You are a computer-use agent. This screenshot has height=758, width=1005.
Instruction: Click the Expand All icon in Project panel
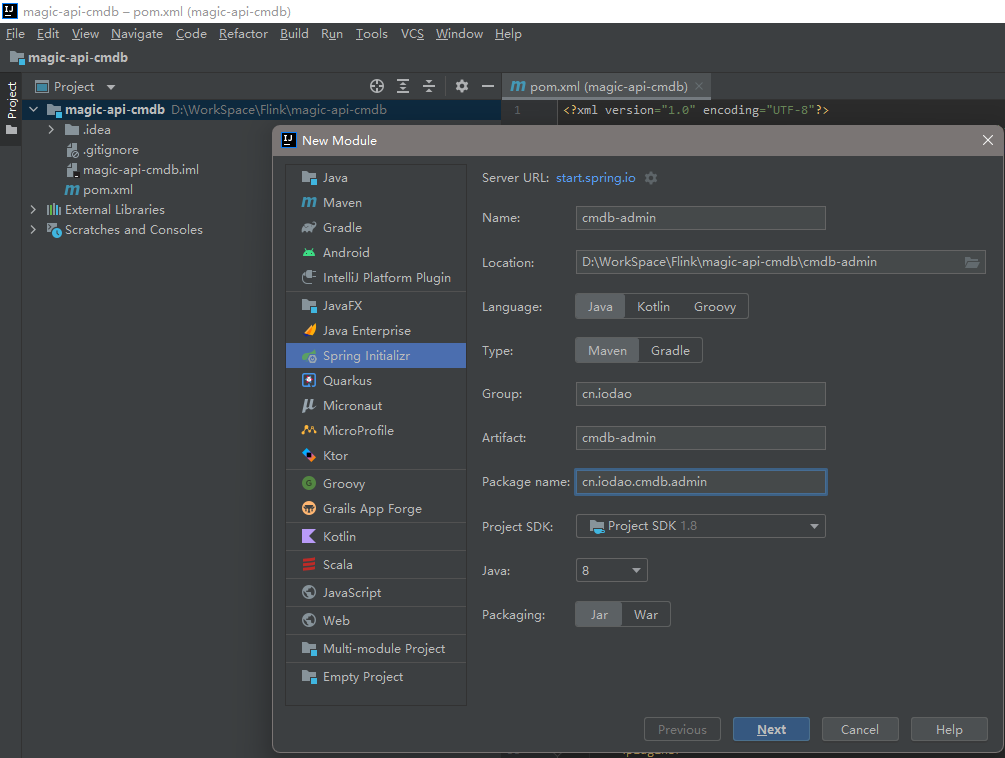[x=403, y=86]
